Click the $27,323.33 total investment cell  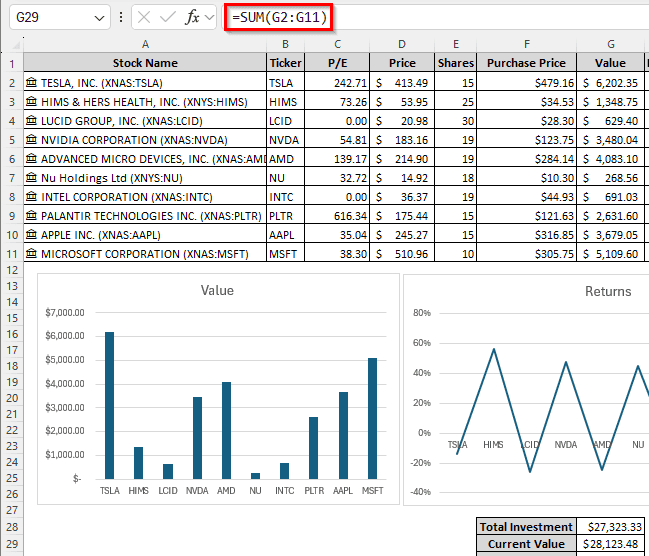tap(611, 527)
